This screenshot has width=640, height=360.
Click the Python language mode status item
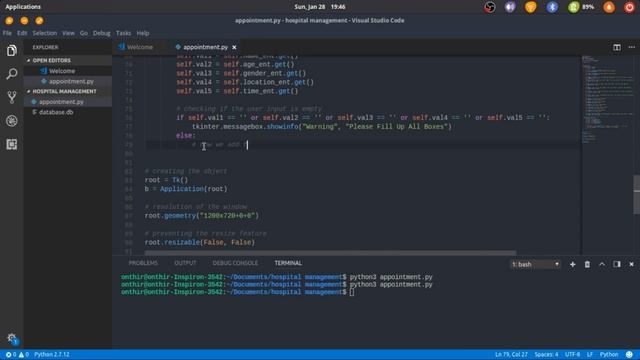609,354
